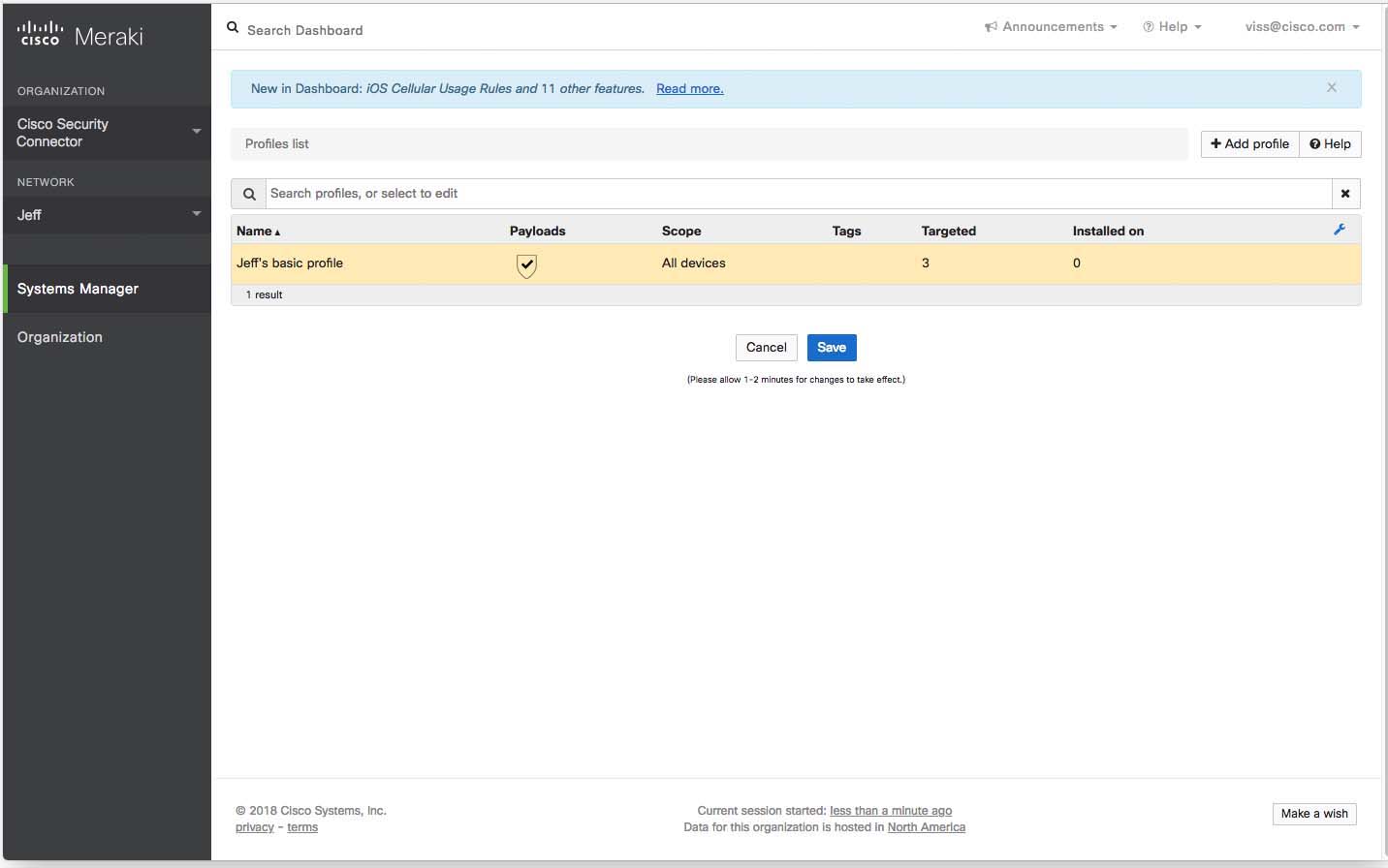Screen dimensions: 1388x868
Task: Click the shield payload icon for Jeff's basic profile
Action: 526,264
